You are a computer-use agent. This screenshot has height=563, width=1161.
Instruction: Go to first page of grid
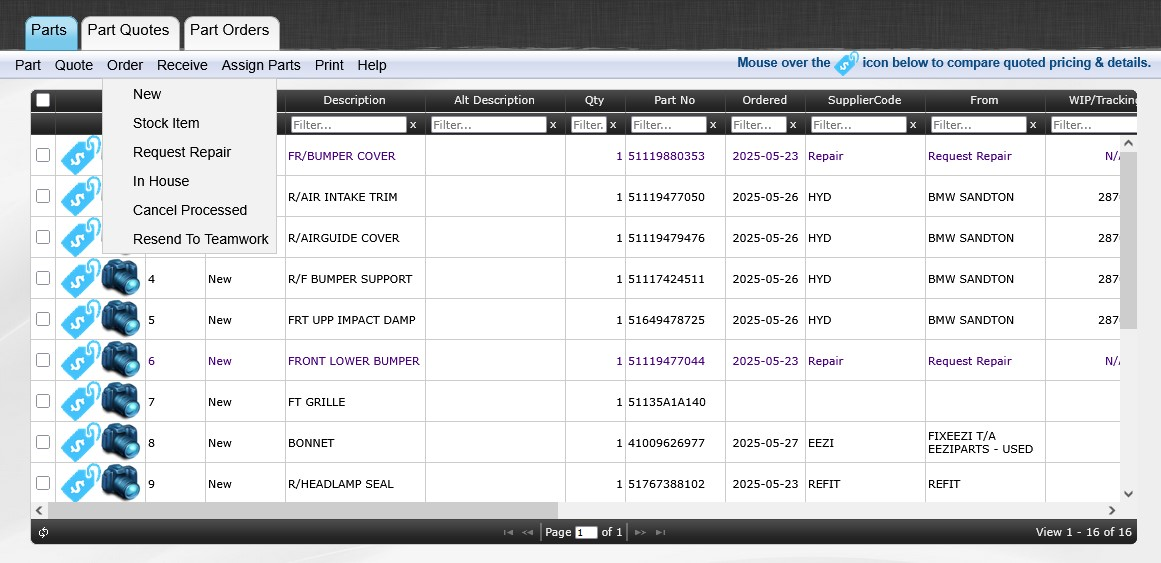508,532
